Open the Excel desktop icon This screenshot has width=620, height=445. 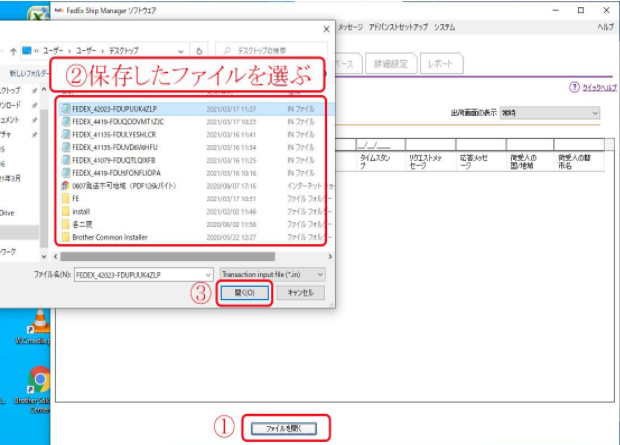click(x=38, y=15)
